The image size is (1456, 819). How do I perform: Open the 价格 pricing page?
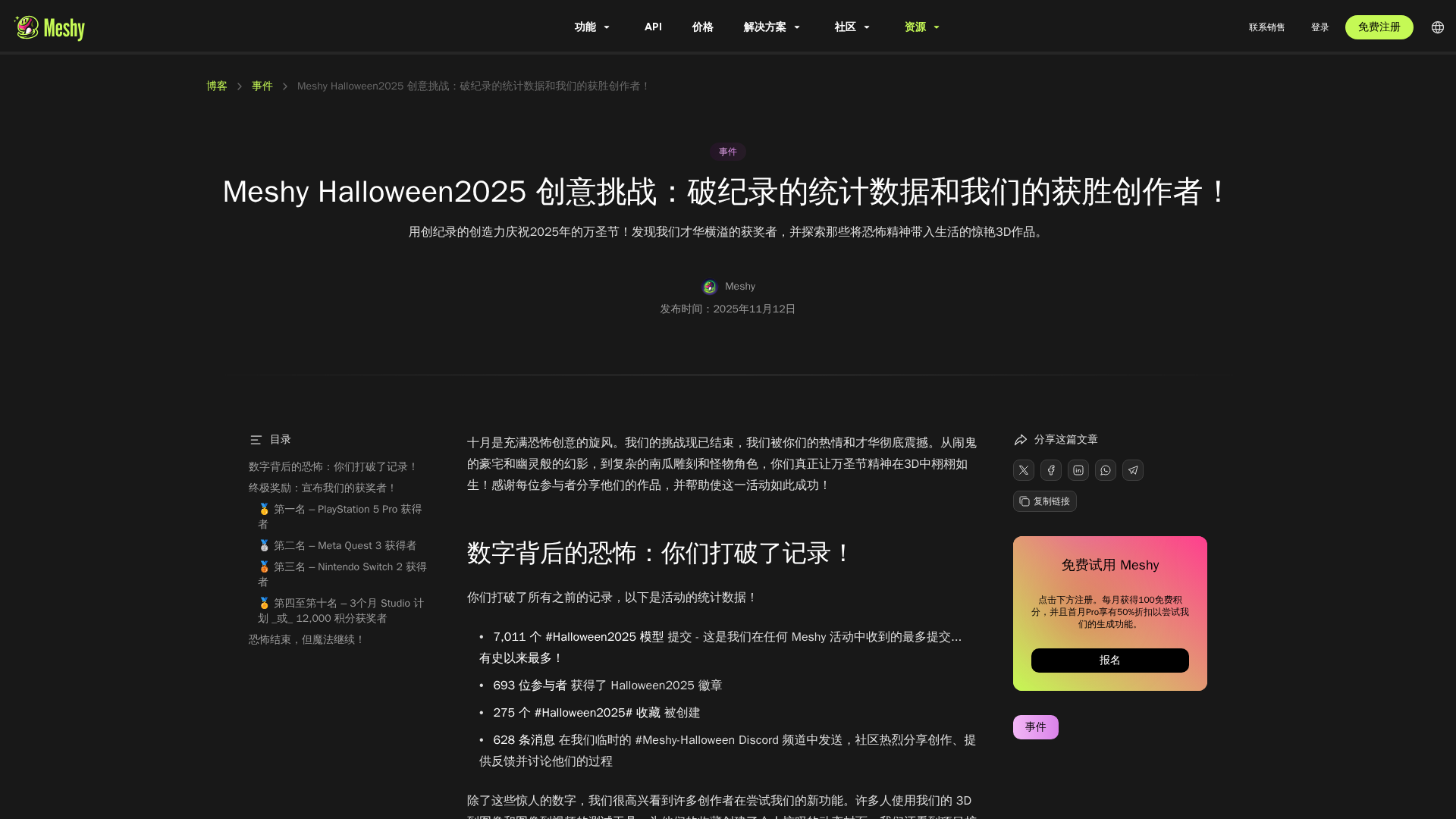click(x=702, y=27)
